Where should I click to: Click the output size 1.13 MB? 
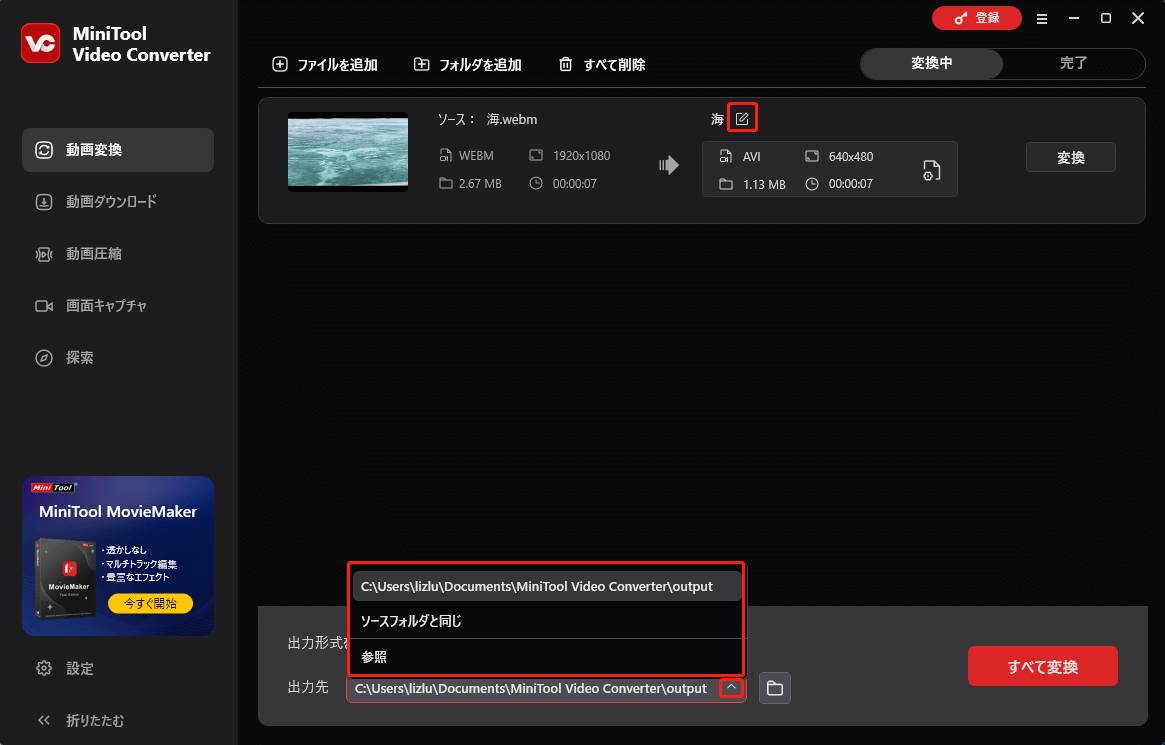point(765,184)
